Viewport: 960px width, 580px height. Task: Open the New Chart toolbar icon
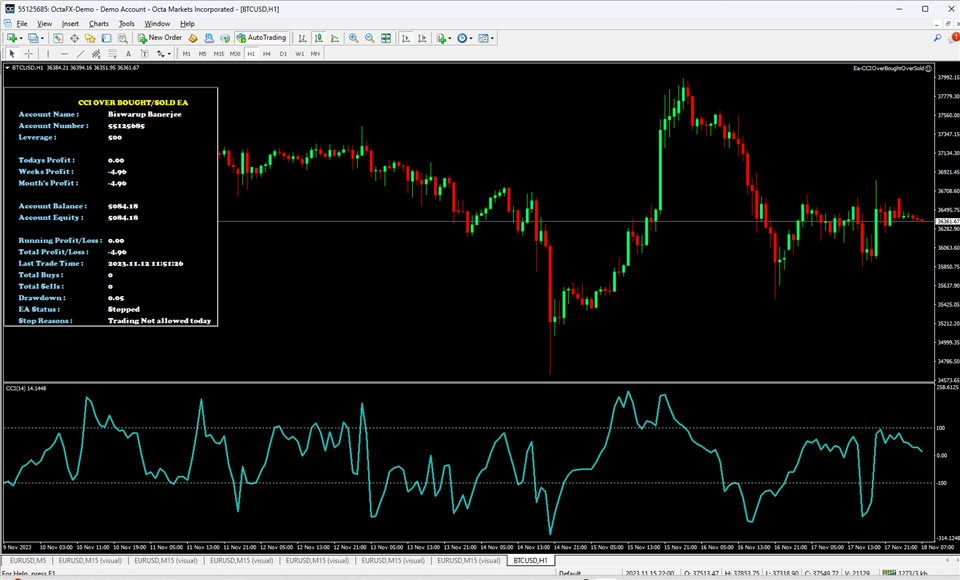tap(12, 38)
